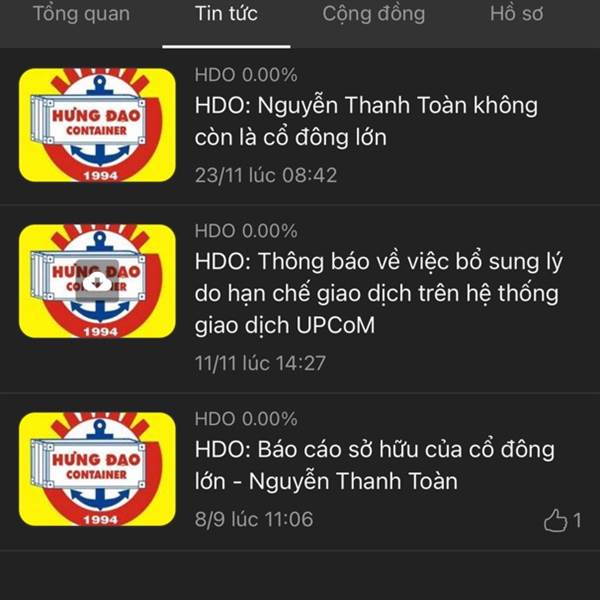Click the 11/11 lúc 14:27 timestamp
Image resolution: width=600 pixels, height=600 pixels.
[x=260, y=363]
